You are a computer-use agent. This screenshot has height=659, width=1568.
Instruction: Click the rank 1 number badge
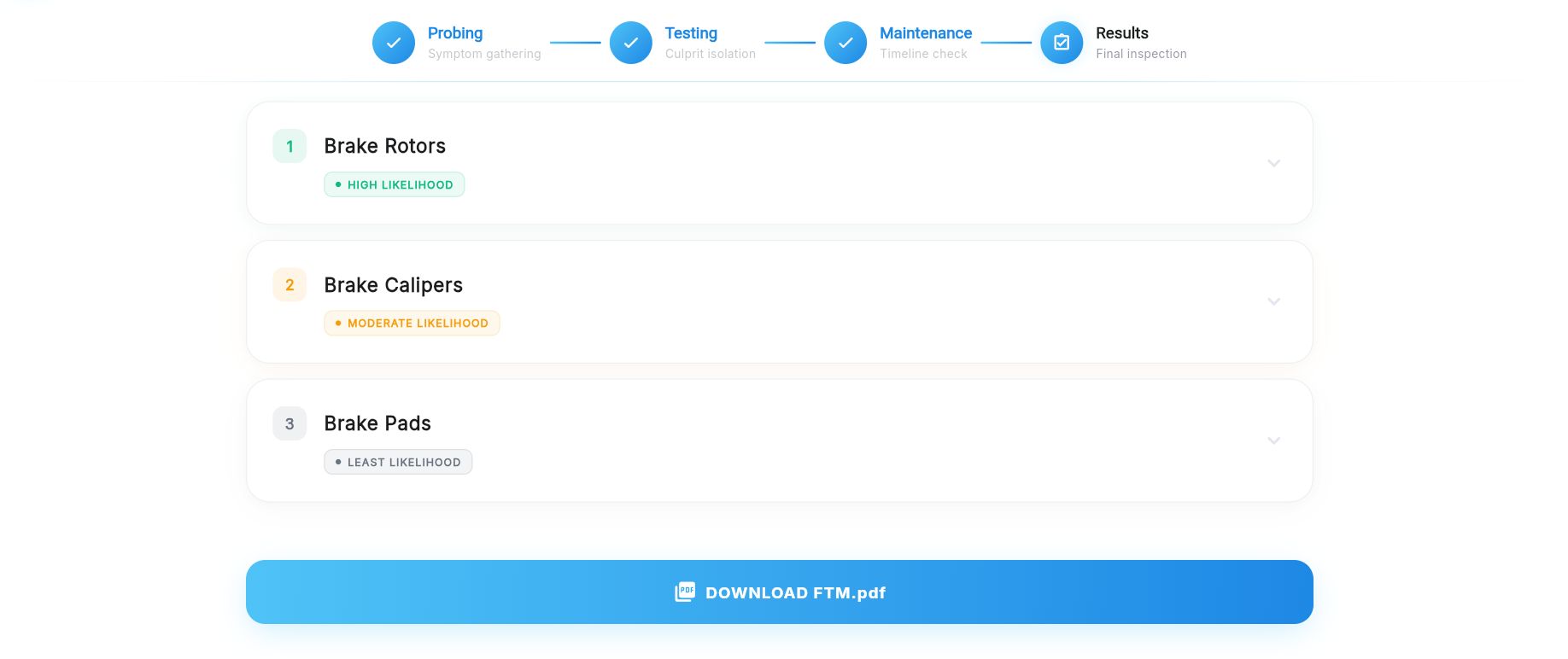tap(290, 146)
